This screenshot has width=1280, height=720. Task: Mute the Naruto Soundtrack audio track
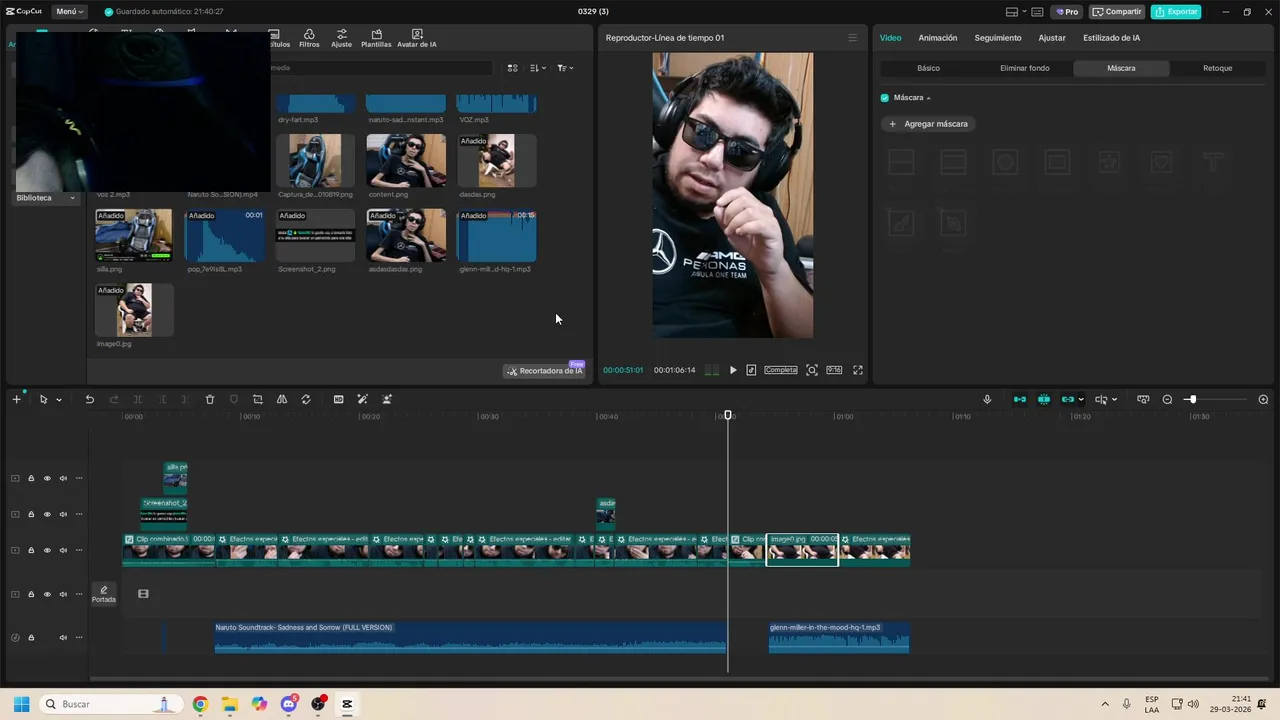63,637
